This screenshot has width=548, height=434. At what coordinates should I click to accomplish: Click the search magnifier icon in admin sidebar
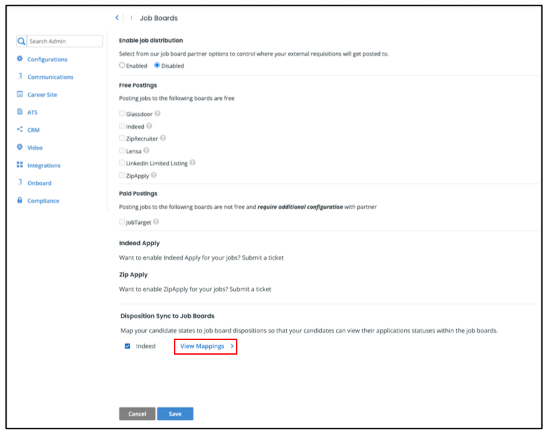21,41
